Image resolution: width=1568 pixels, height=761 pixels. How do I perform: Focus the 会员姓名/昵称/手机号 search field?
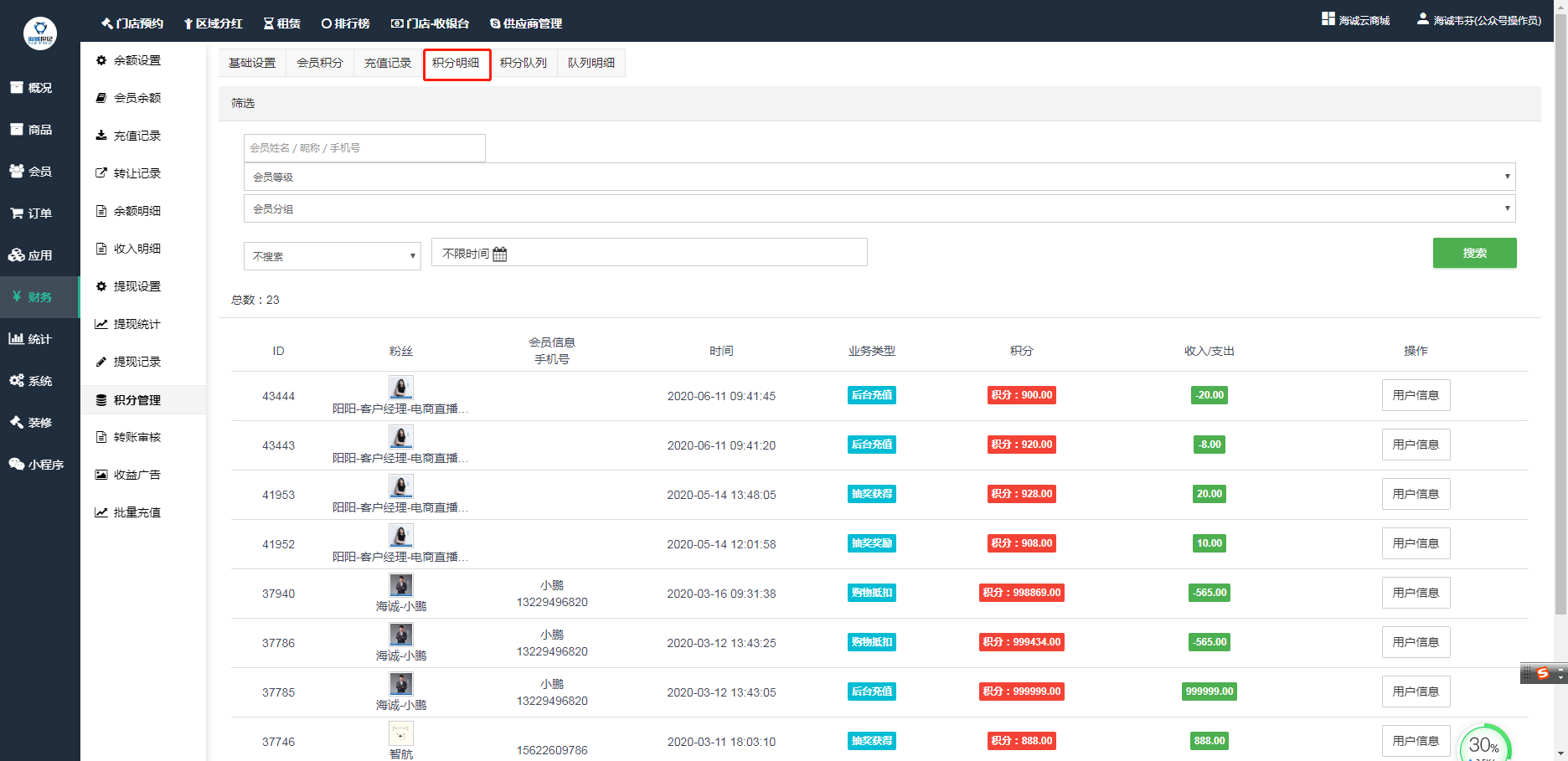(x=364, y=147)
